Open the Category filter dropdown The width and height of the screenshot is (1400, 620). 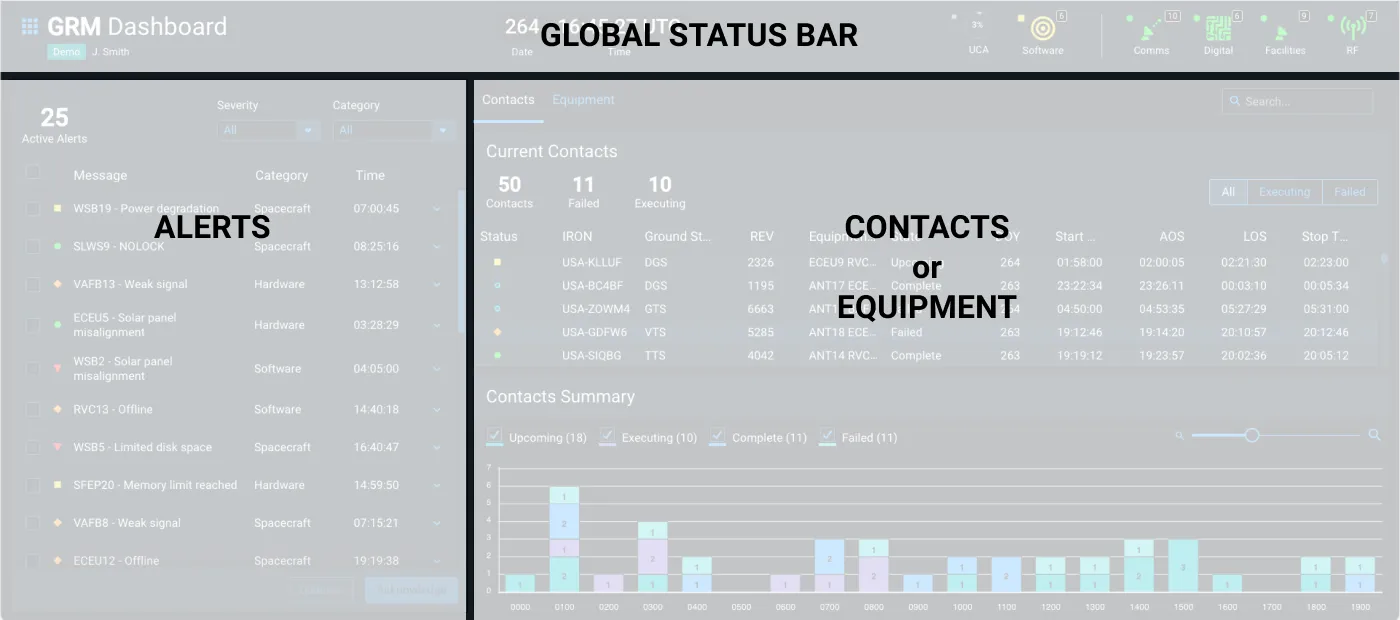point(392,130)
